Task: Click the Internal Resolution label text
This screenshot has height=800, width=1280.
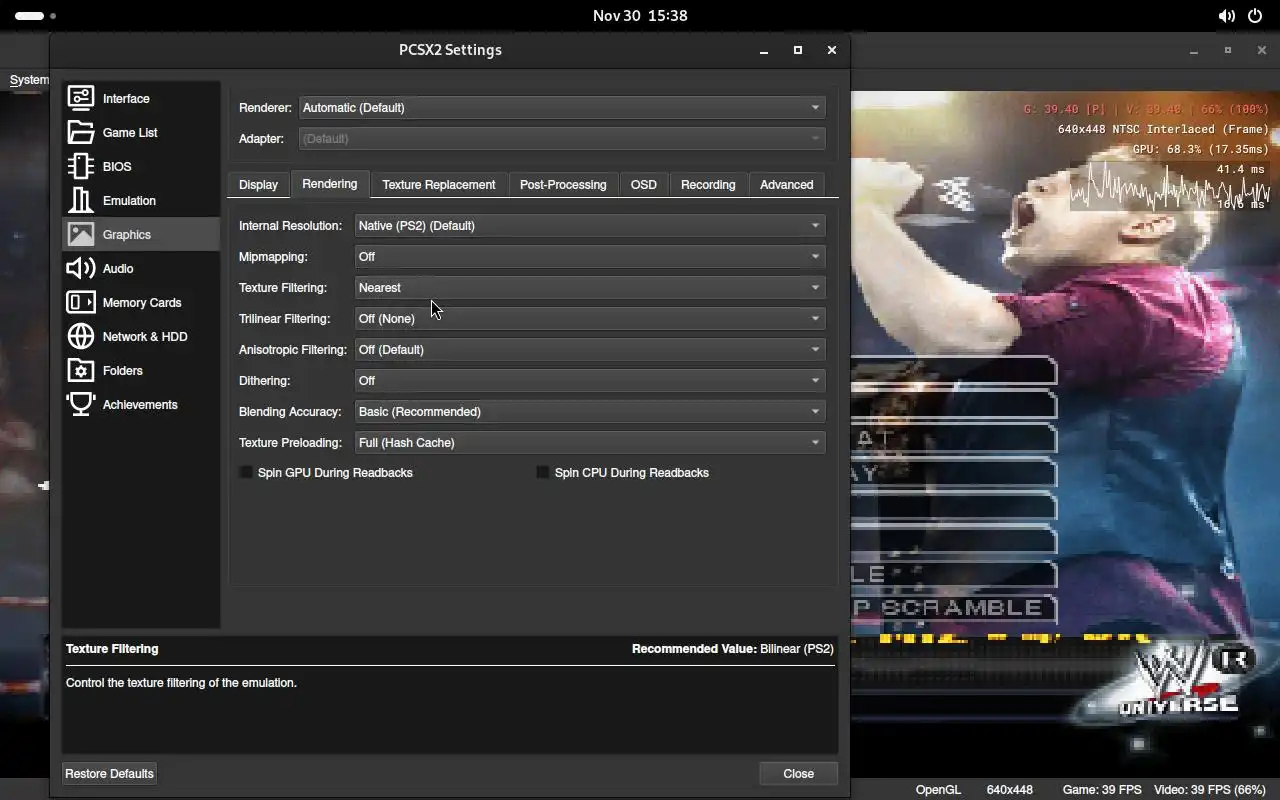Action: 290,225
